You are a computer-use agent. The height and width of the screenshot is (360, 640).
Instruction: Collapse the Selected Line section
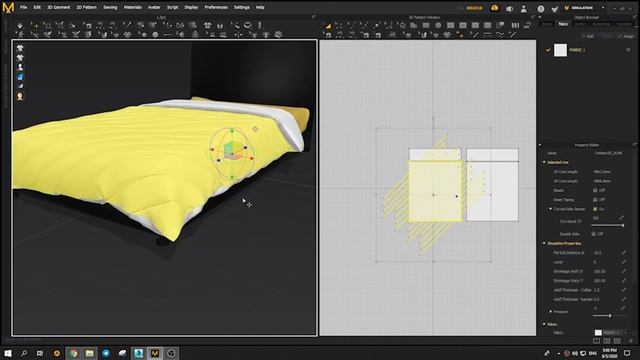(x=544, y=162)
